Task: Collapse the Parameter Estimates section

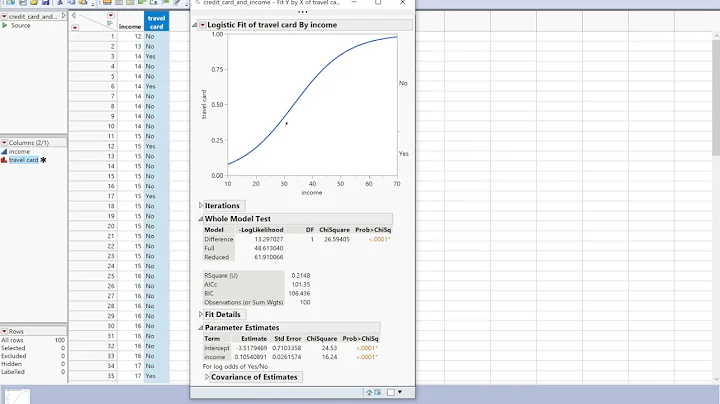Action: click(201, 328)
